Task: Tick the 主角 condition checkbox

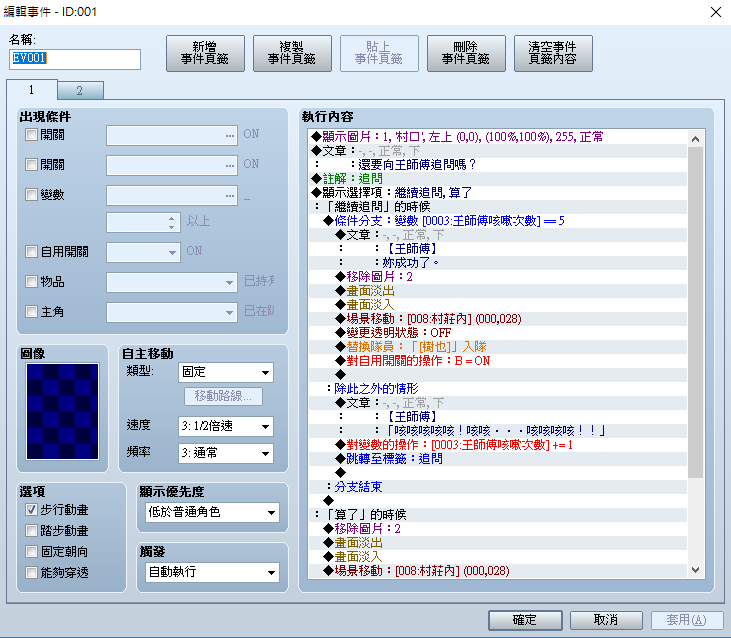Action: tap(31, 311)
